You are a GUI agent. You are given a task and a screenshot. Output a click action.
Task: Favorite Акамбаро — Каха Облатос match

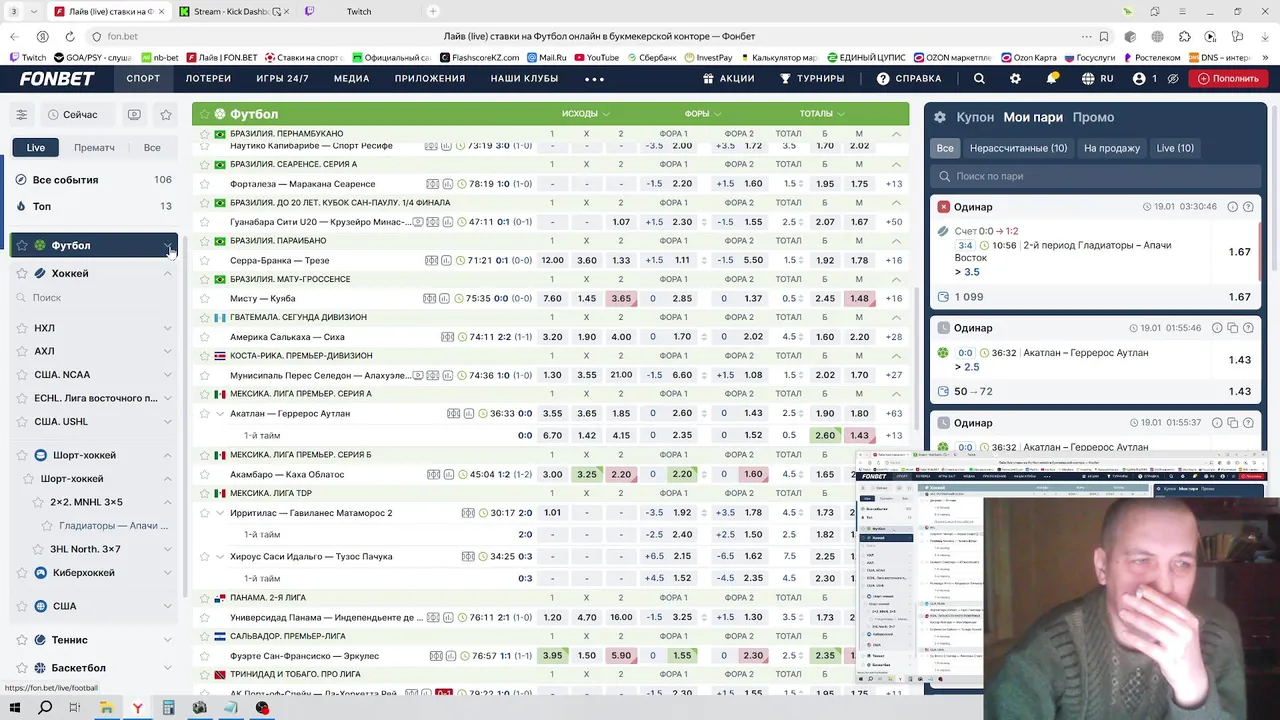[x=205, y=474]
